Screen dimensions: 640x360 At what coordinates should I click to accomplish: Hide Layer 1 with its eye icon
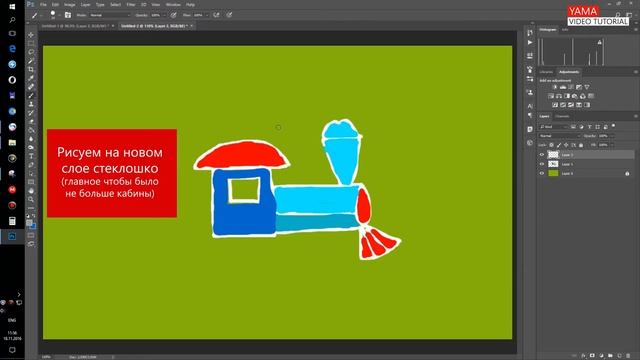542,164
